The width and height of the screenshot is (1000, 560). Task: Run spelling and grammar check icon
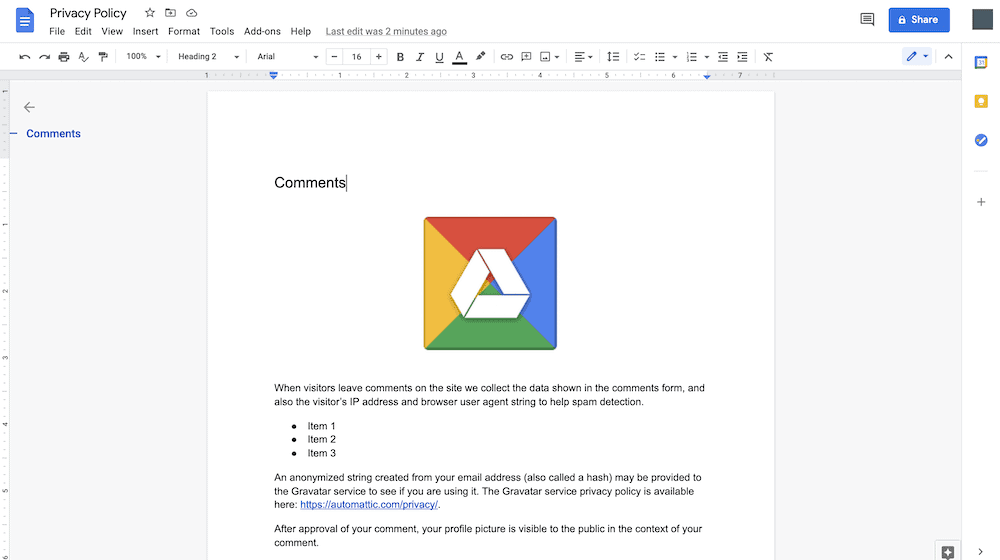(84, 57)
